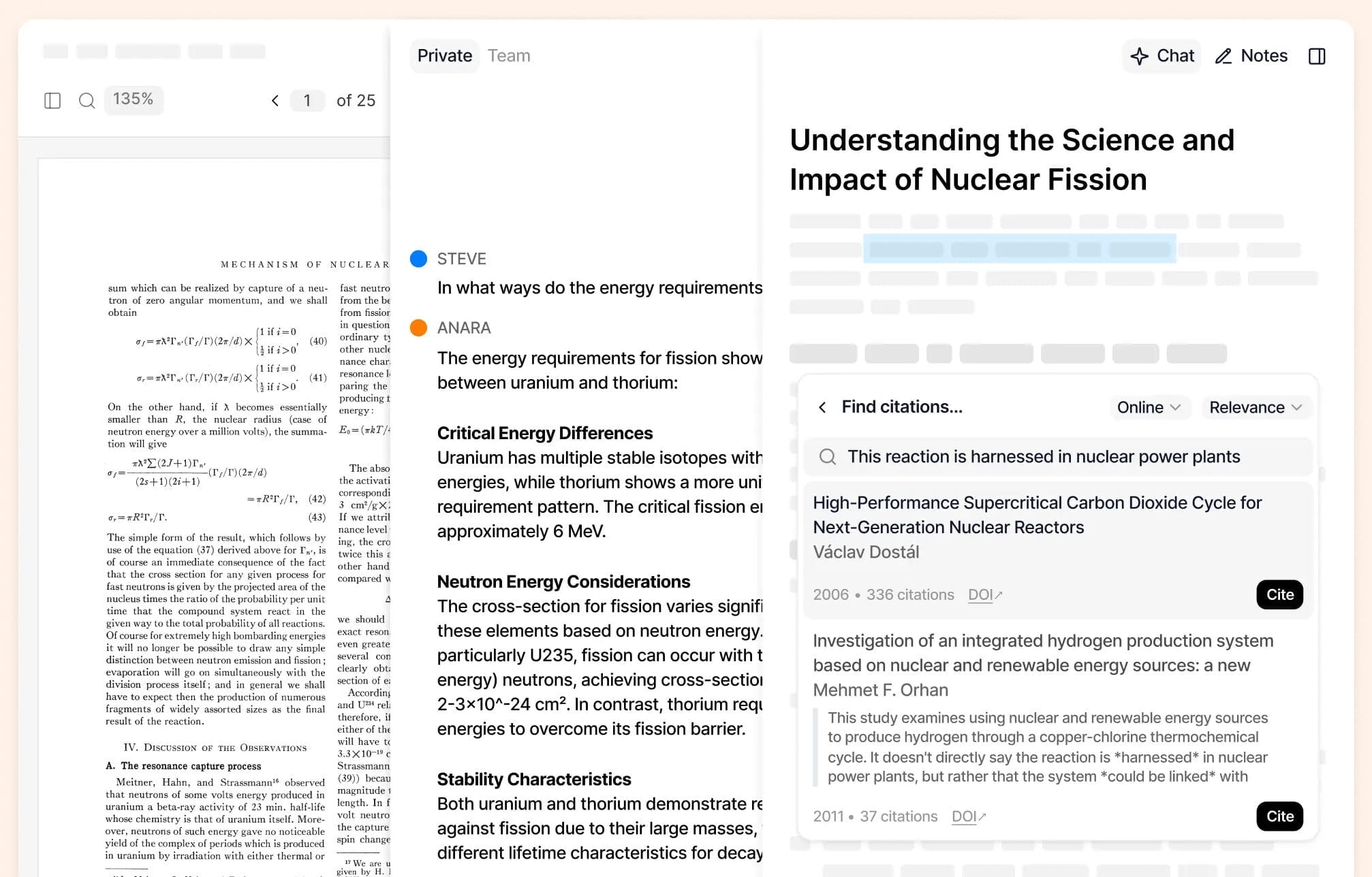Screen dimensions: 1372x877
Task: Open DOI link for the Orhan study
Action: click(x=967, y=816)
